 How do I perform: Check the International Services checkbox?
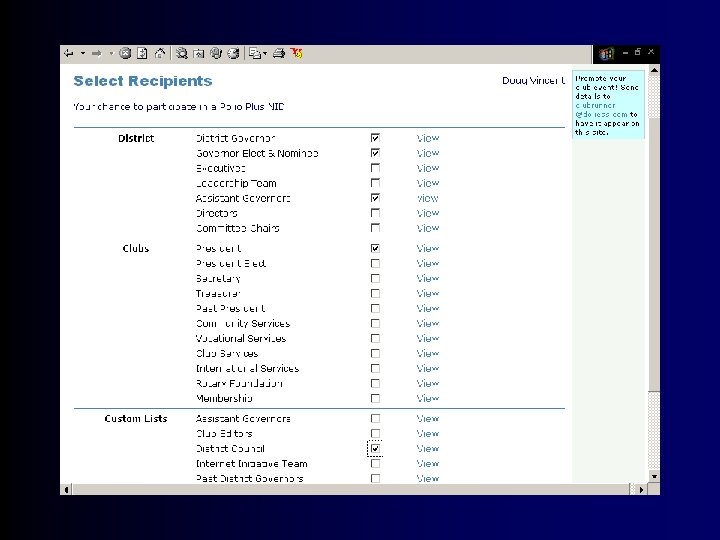tap(375, 368)
